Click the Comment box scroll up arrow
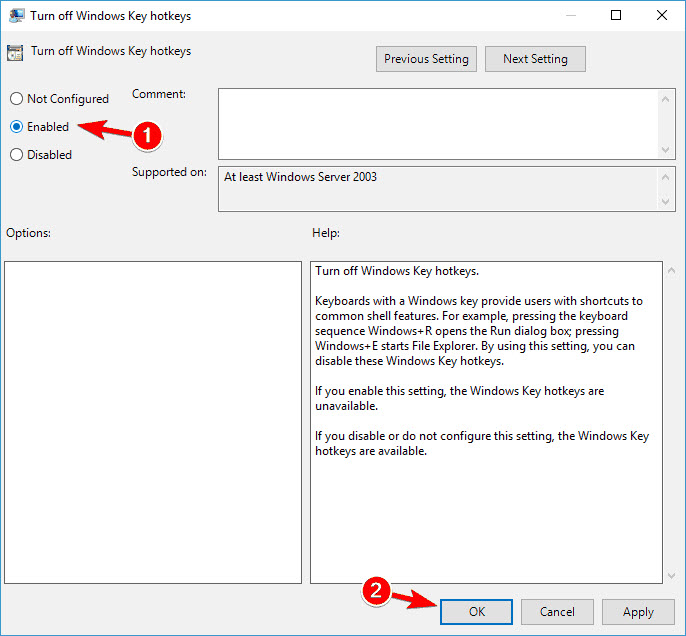This screenshot has height=636, width=686. [665, 99]
